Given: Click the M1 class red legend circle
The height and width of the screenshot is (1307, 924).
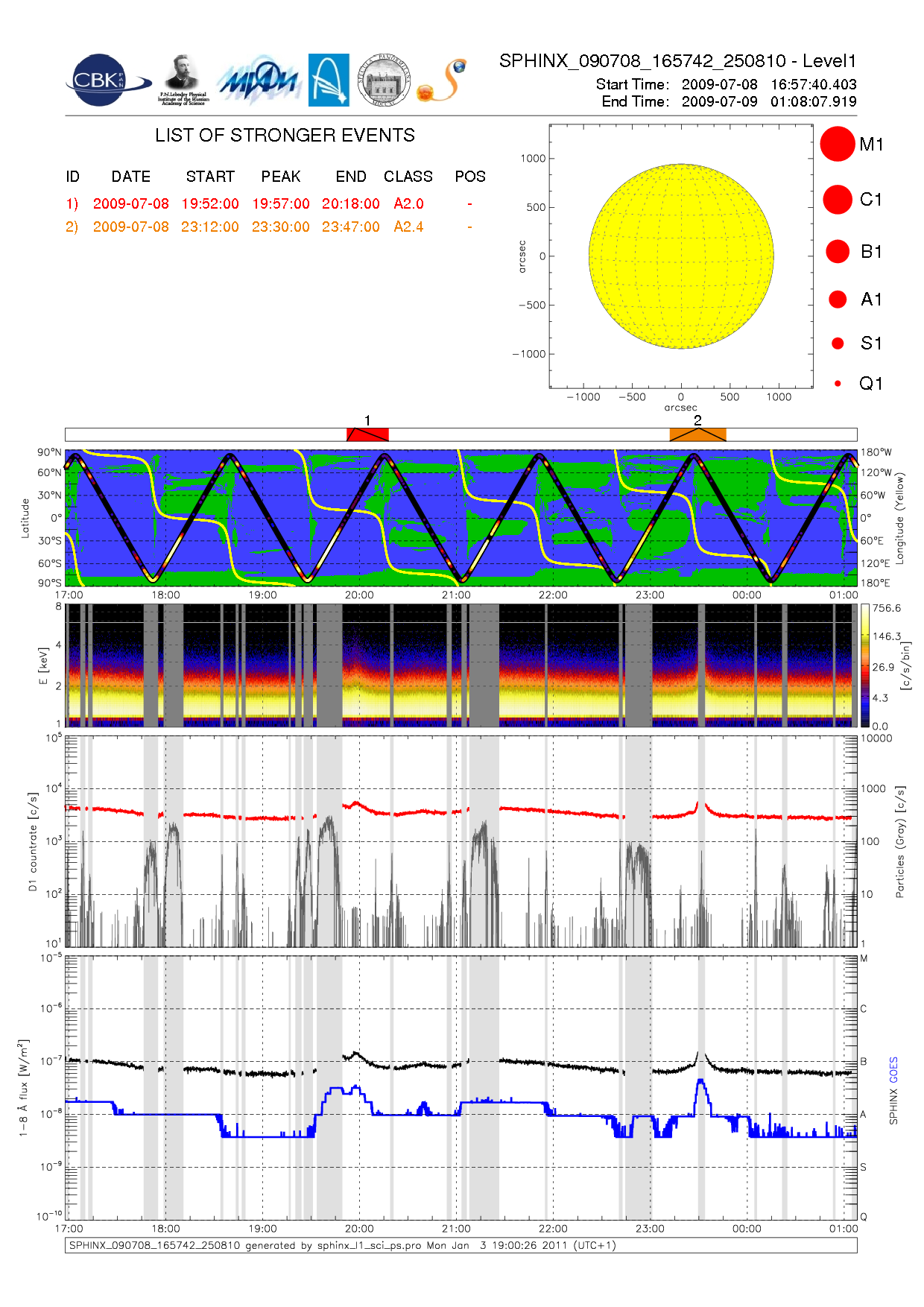Looking at the screenshot, I should 837,144.
